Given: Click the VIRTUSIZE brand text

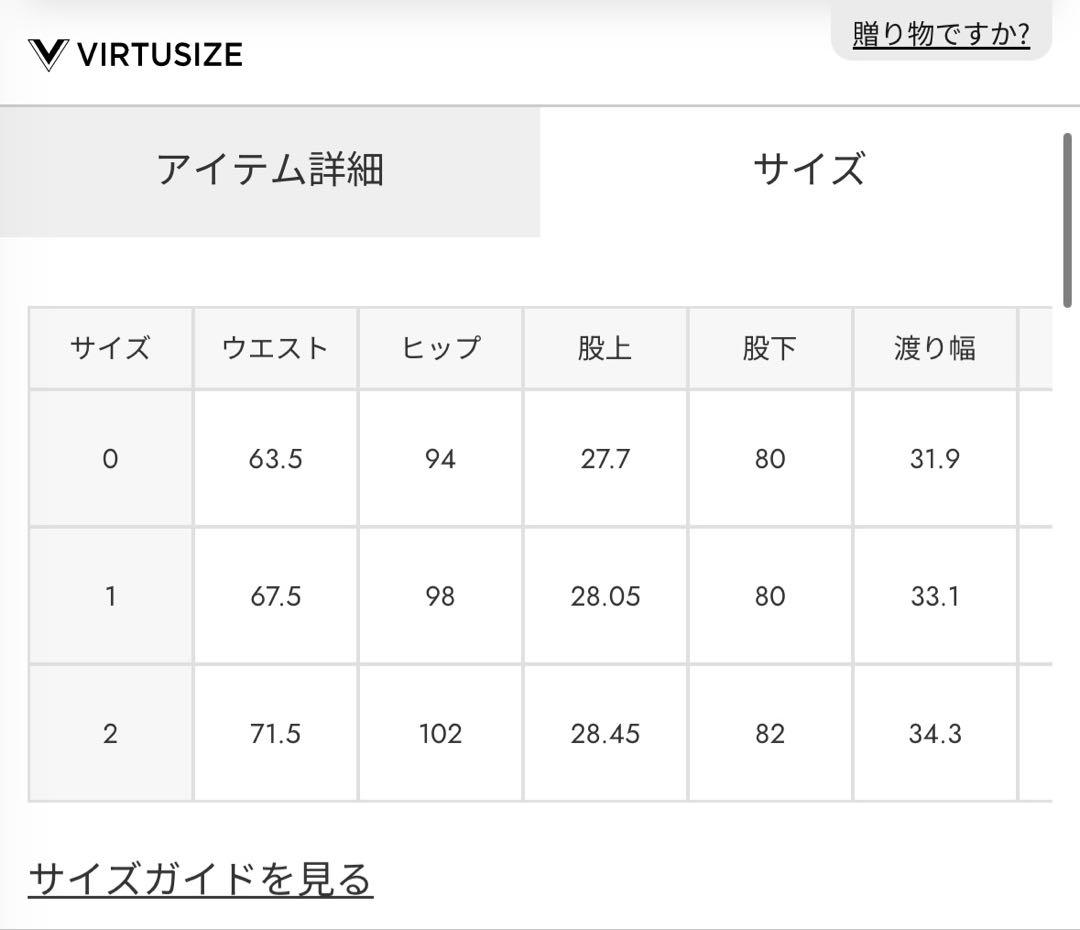Looking at the screenshot, I should 160,55.
